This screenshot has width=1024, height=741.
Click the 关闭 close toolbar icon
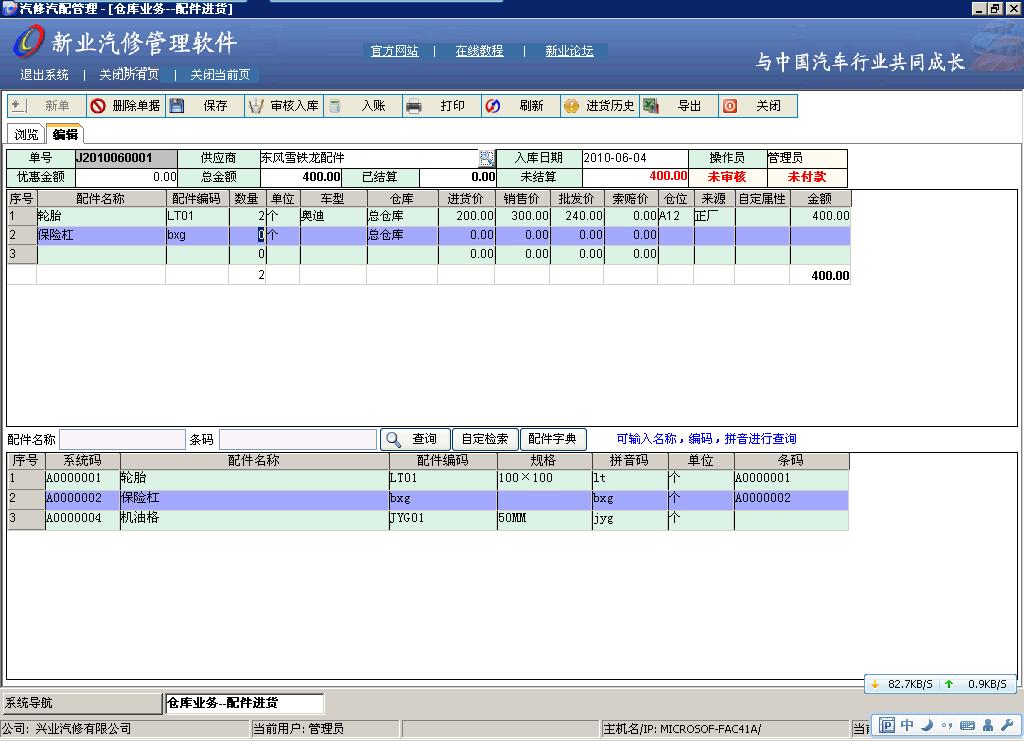pyautogui.click(x=730, y=106)
